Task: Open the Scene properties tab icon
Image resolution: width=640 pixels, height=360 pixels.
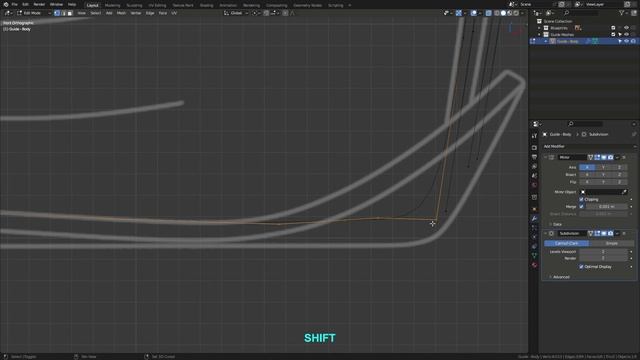Action: [x=534, y=176]
